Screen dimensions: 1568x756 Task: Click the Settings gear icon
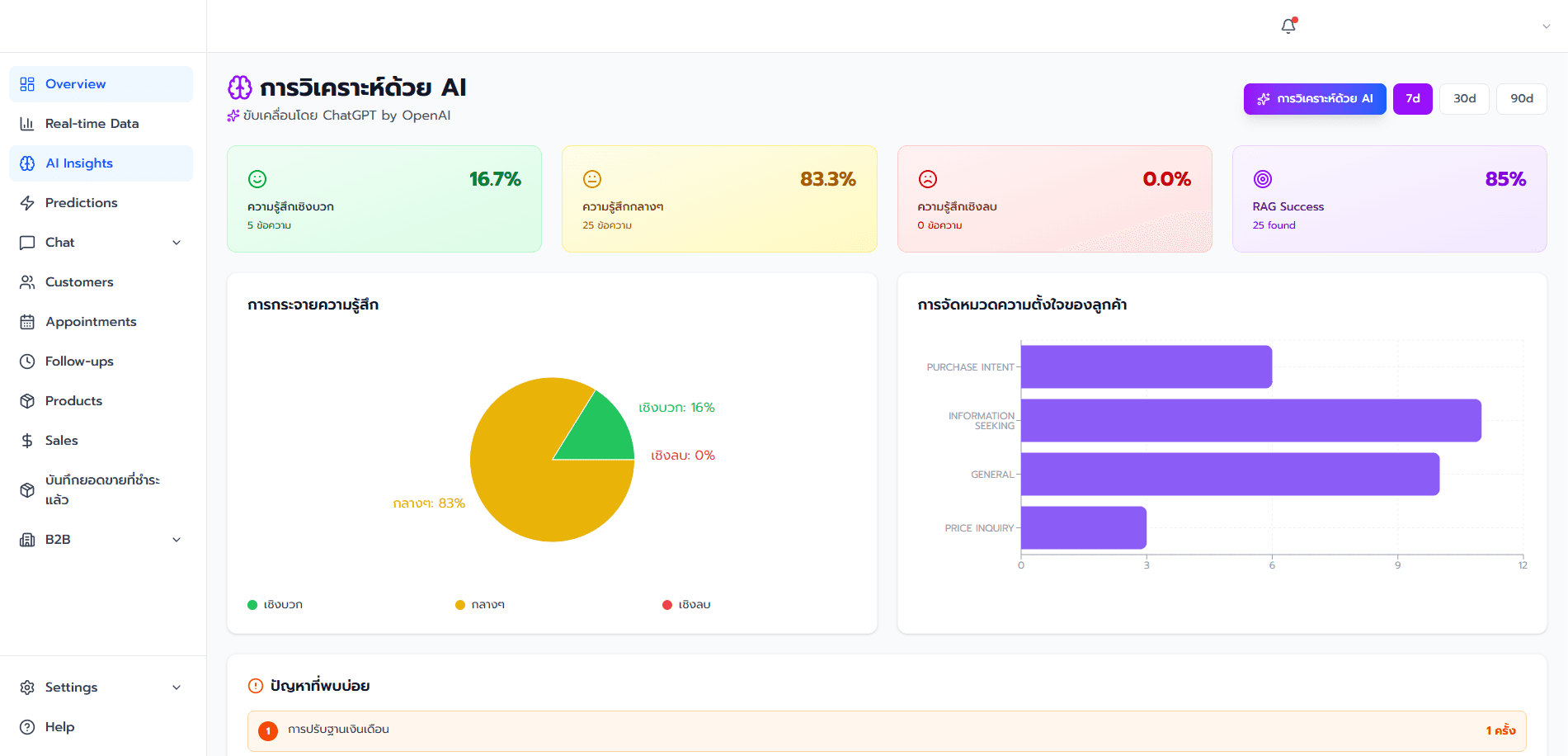[27, 687]
